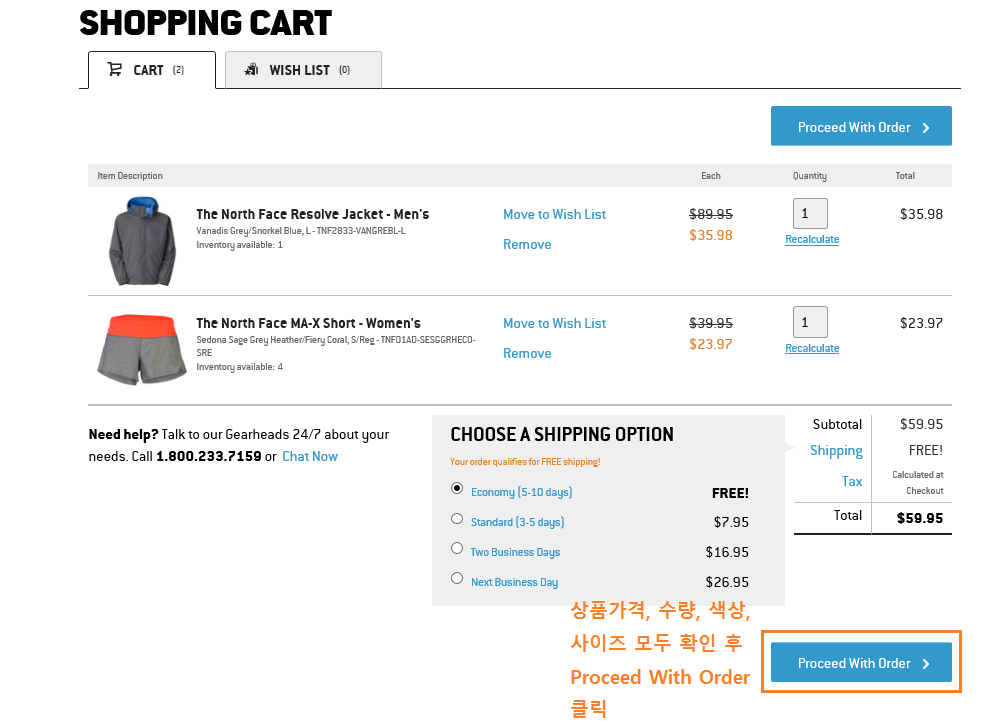This screenshot has height=725, width=1004.
Task: Switch to the Cart tab
Action: 152,70
